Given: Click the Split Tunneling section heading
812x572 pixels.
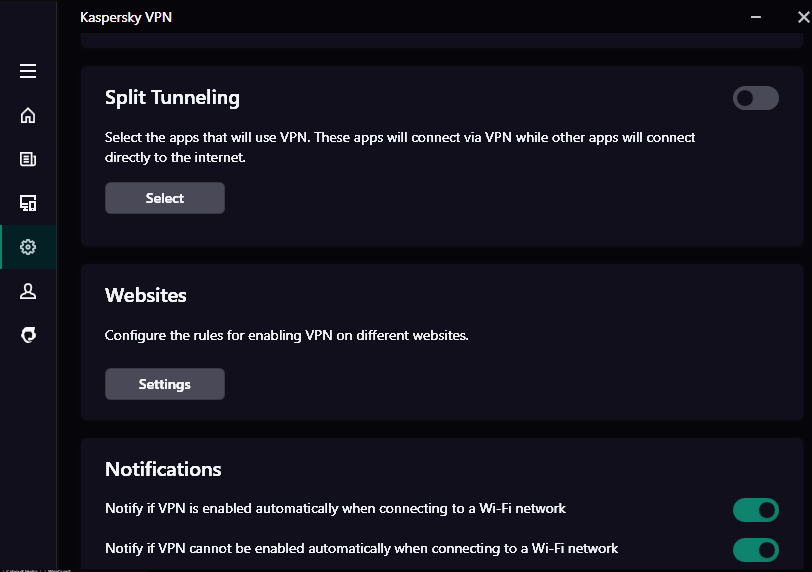Looking at the screenshot, I should coord(172,98).
